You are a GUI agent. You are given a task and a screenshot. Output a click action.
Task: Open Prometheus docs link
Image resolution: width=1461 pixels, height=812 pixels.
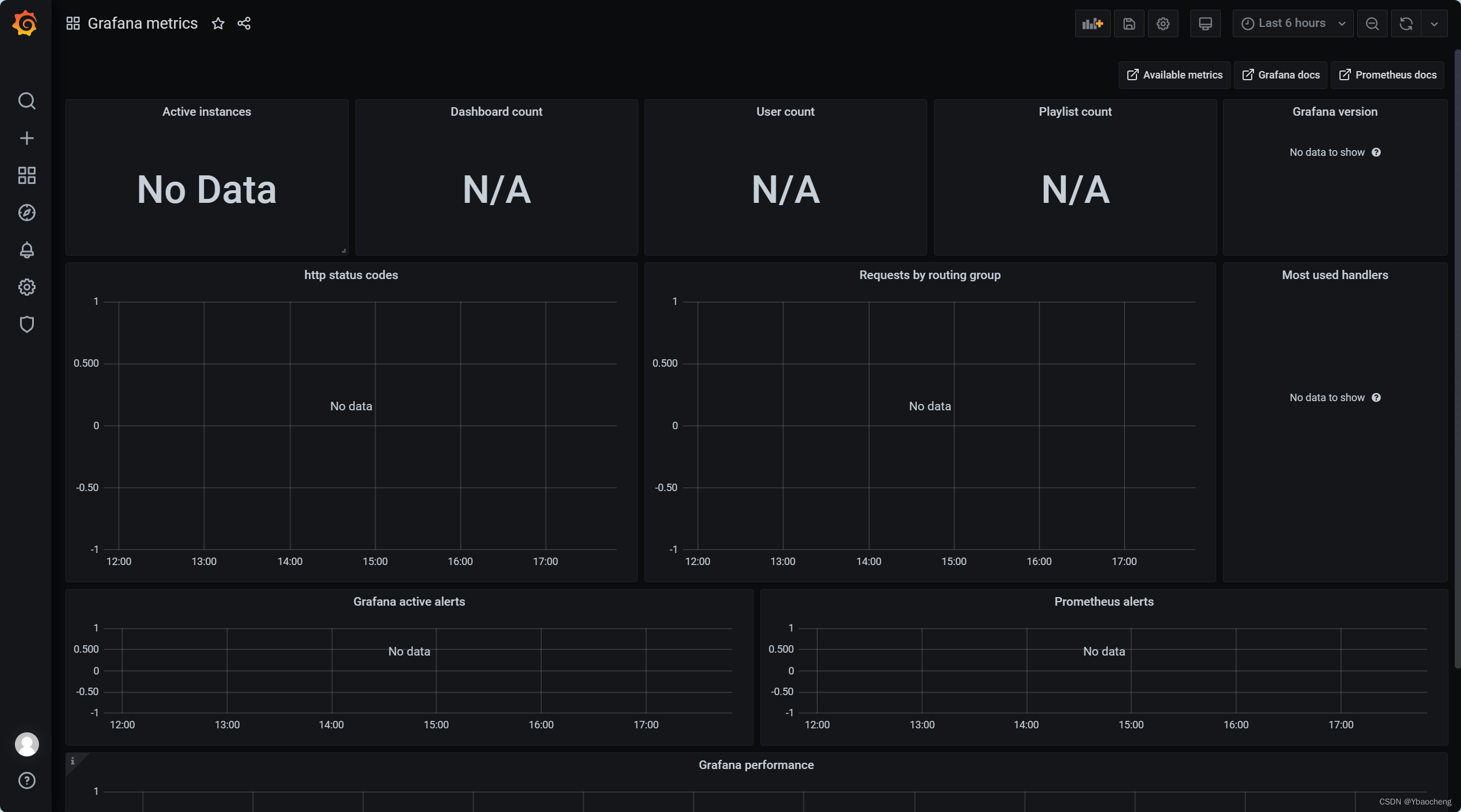click(1388, 75)
